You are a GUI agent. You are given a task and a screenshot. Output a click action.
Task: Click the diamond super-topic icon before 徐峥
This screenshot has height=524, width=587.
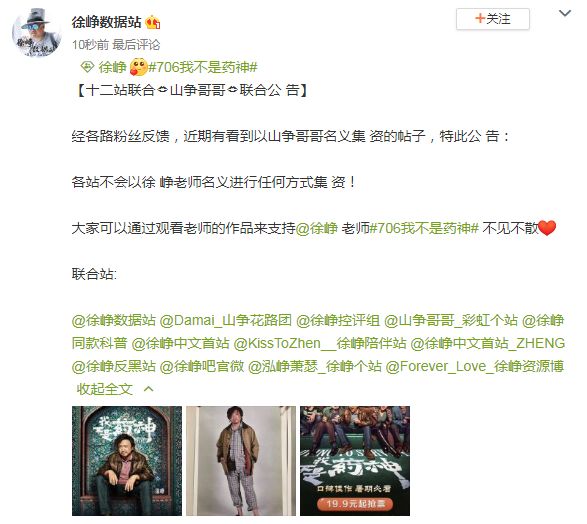[x=87, y=67]
